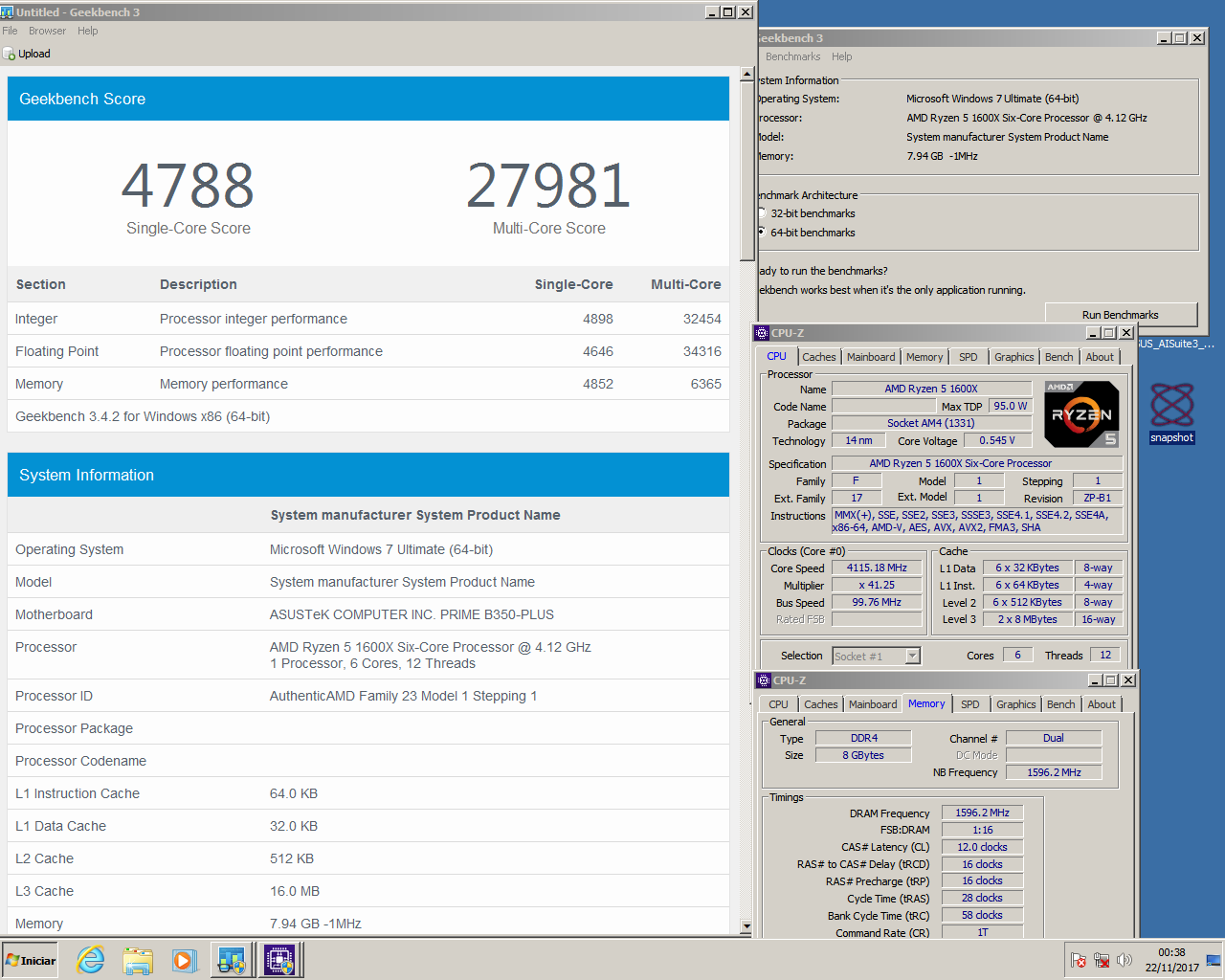
Task: Switch to Geekbench taskbar icon
Action: (x=233, y=960)
